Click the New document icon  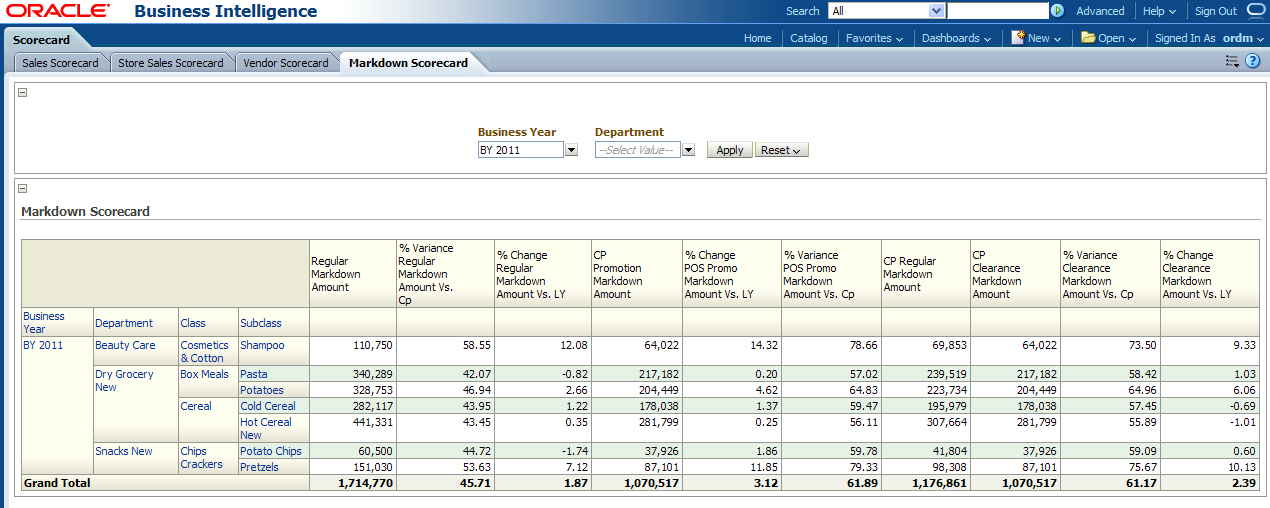1017,38
